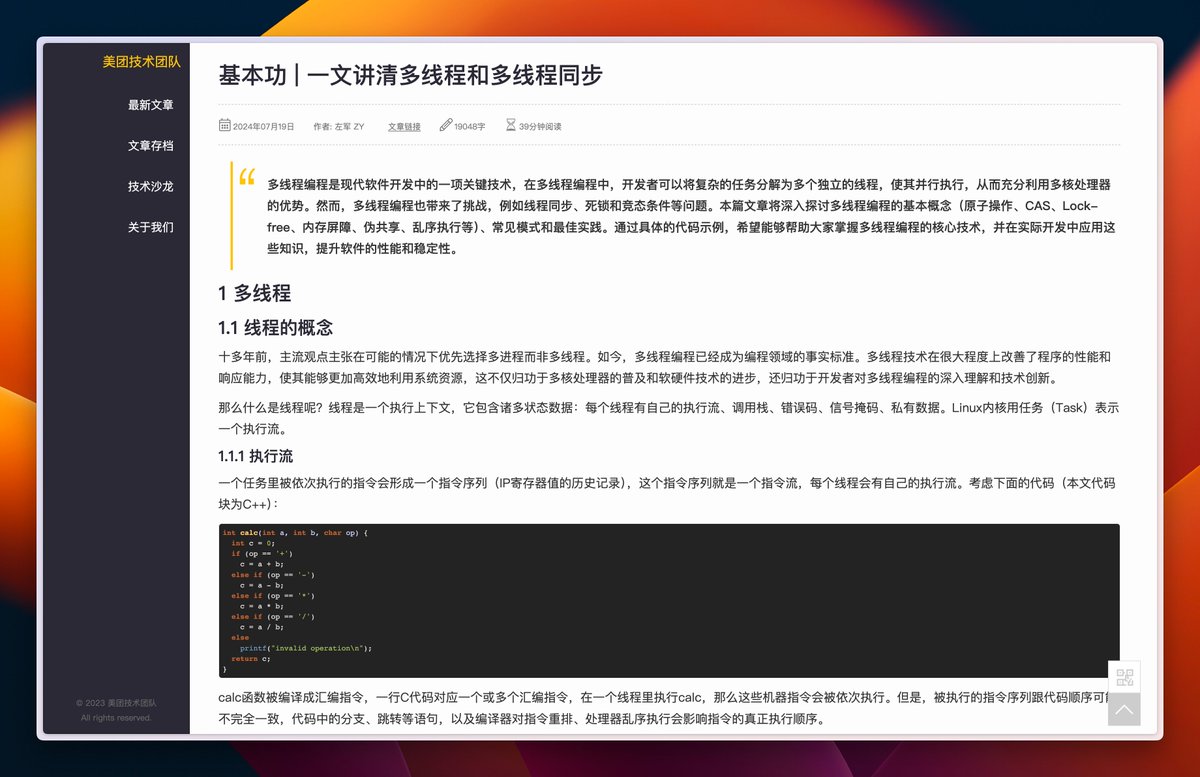Click the date 2024年07月19日
Screen dimensions: 1200x777
(264, 127)
